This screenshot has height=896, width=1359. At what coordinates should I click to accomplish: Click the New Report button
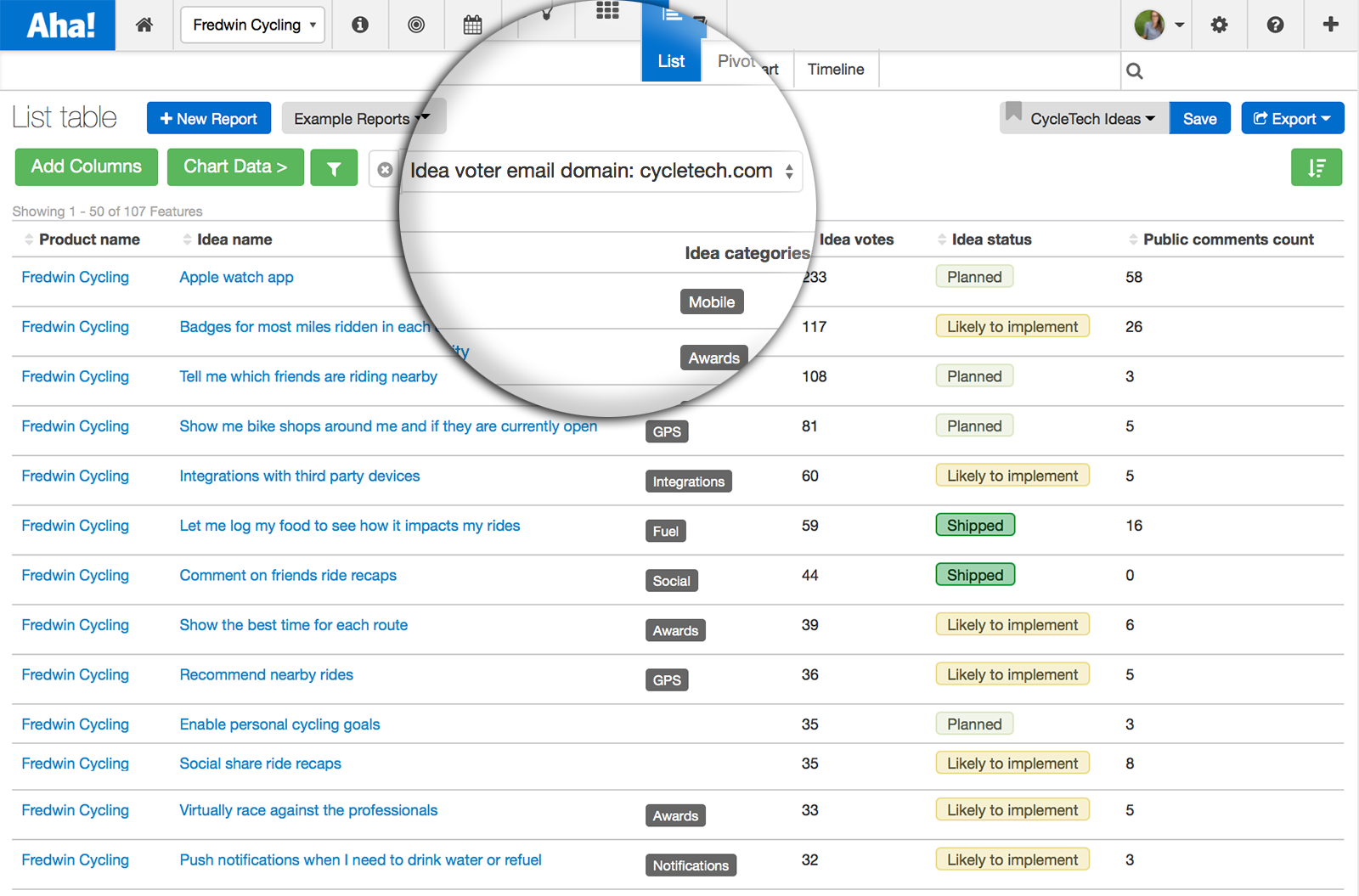pos(208,118)
